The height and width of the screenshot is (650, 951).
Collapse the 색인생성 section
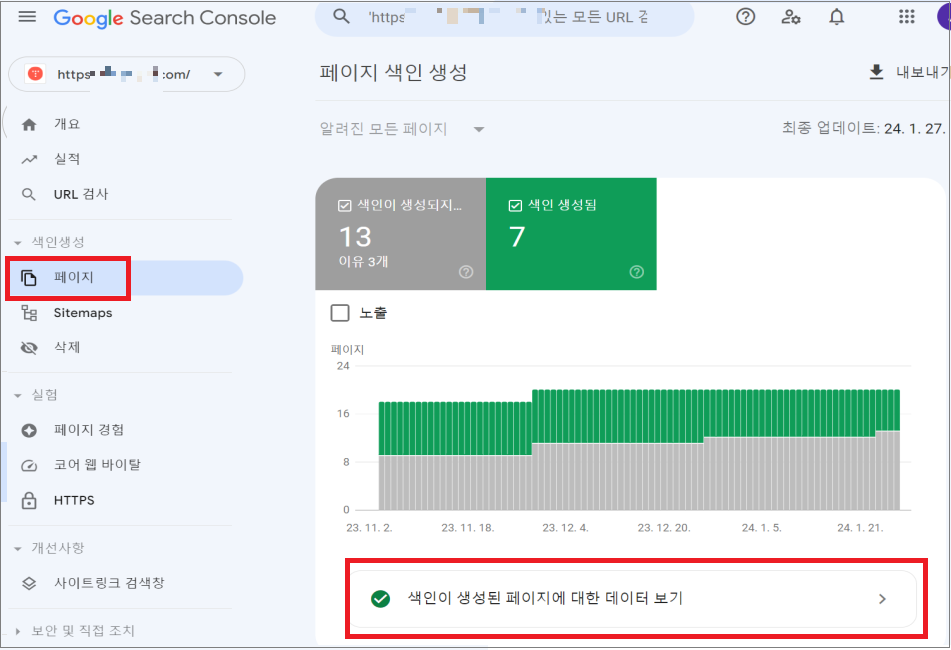pyautogui.click(x=18, y=243)
